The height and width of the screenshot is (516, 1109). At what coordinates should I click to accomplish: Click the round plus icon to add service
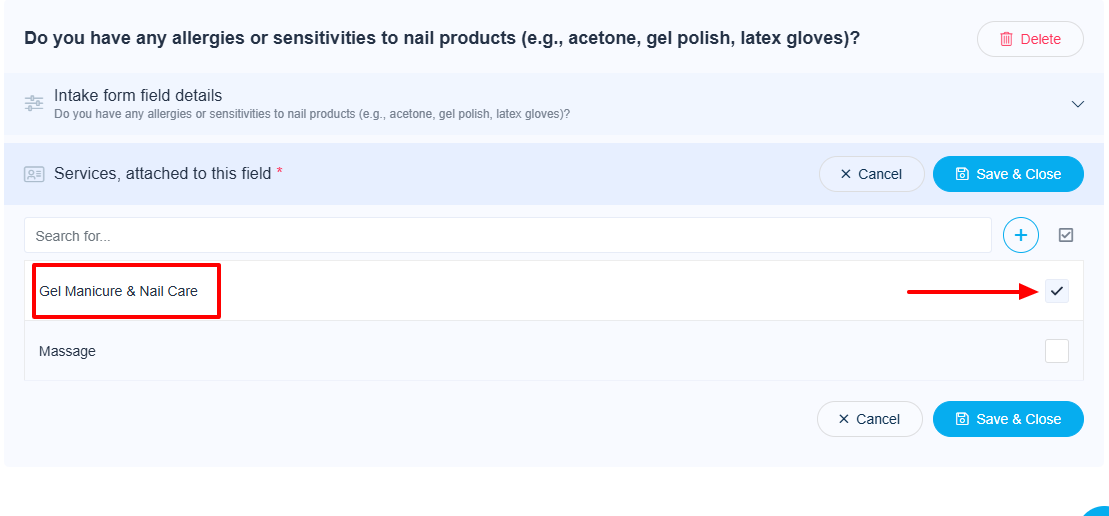[1020, 235]
